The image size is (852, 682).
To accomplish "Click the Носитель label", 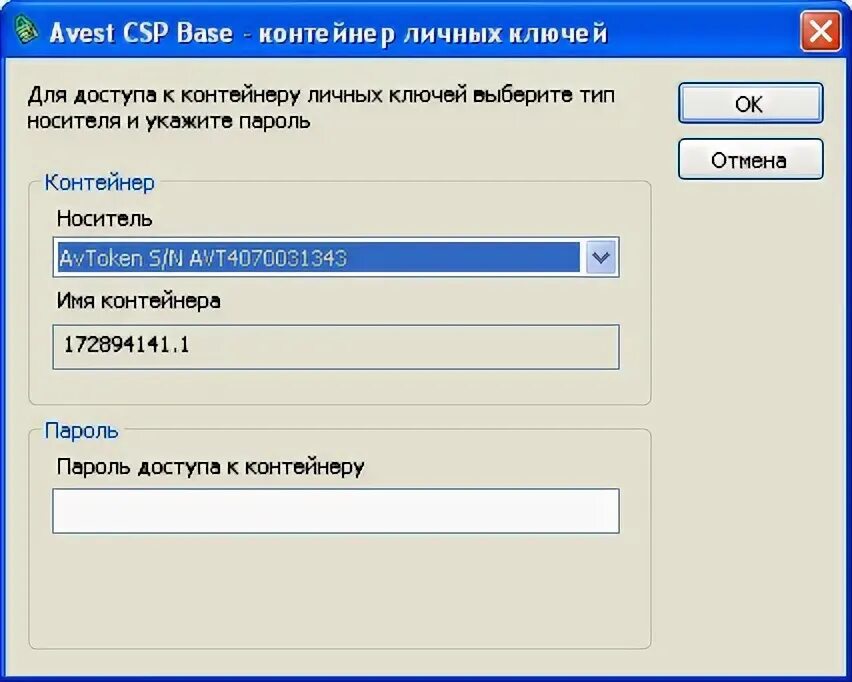I will point(104,219).
